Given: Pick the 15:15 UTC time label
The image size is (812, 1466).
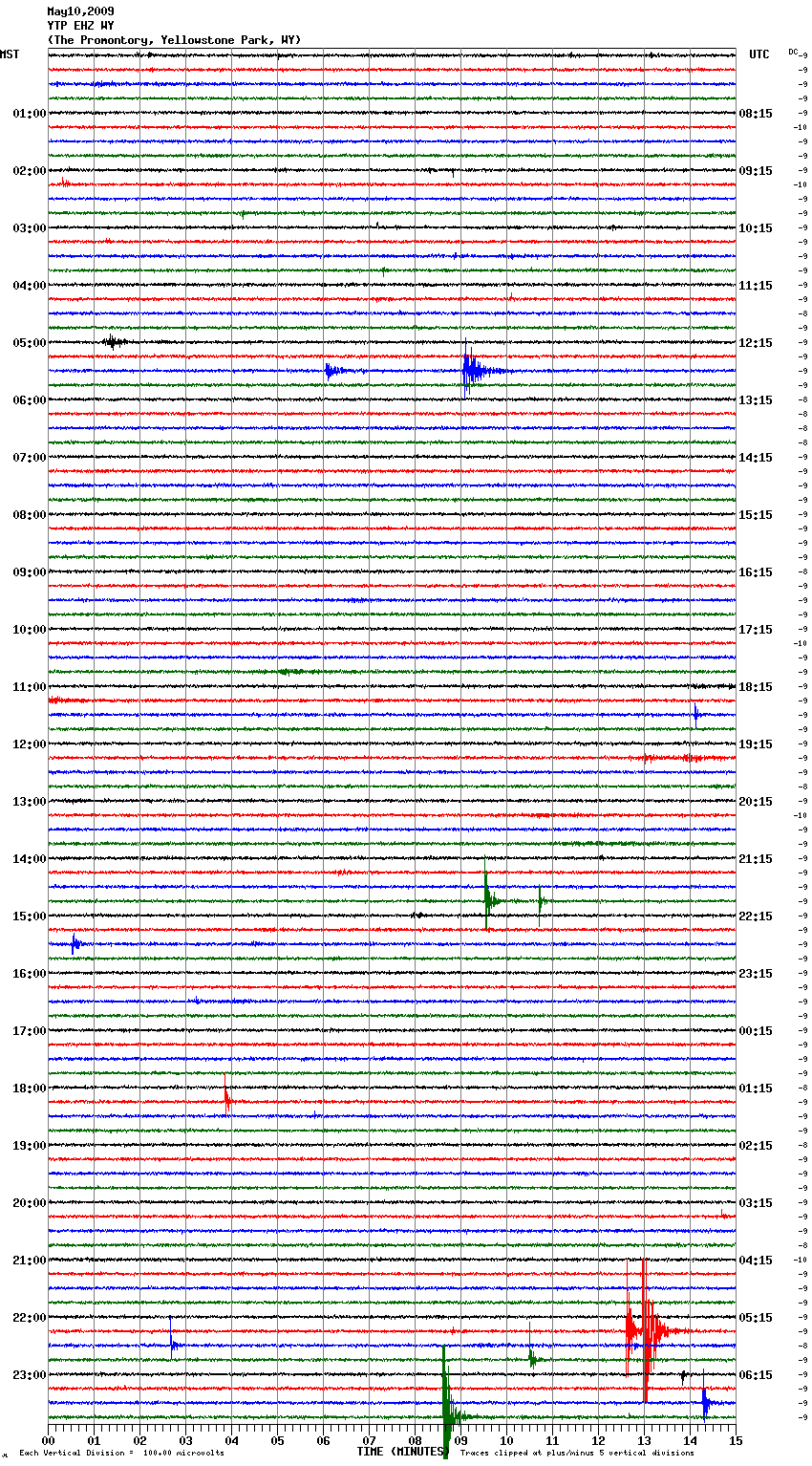Looking at the screenshot, I should pos(756,515).
